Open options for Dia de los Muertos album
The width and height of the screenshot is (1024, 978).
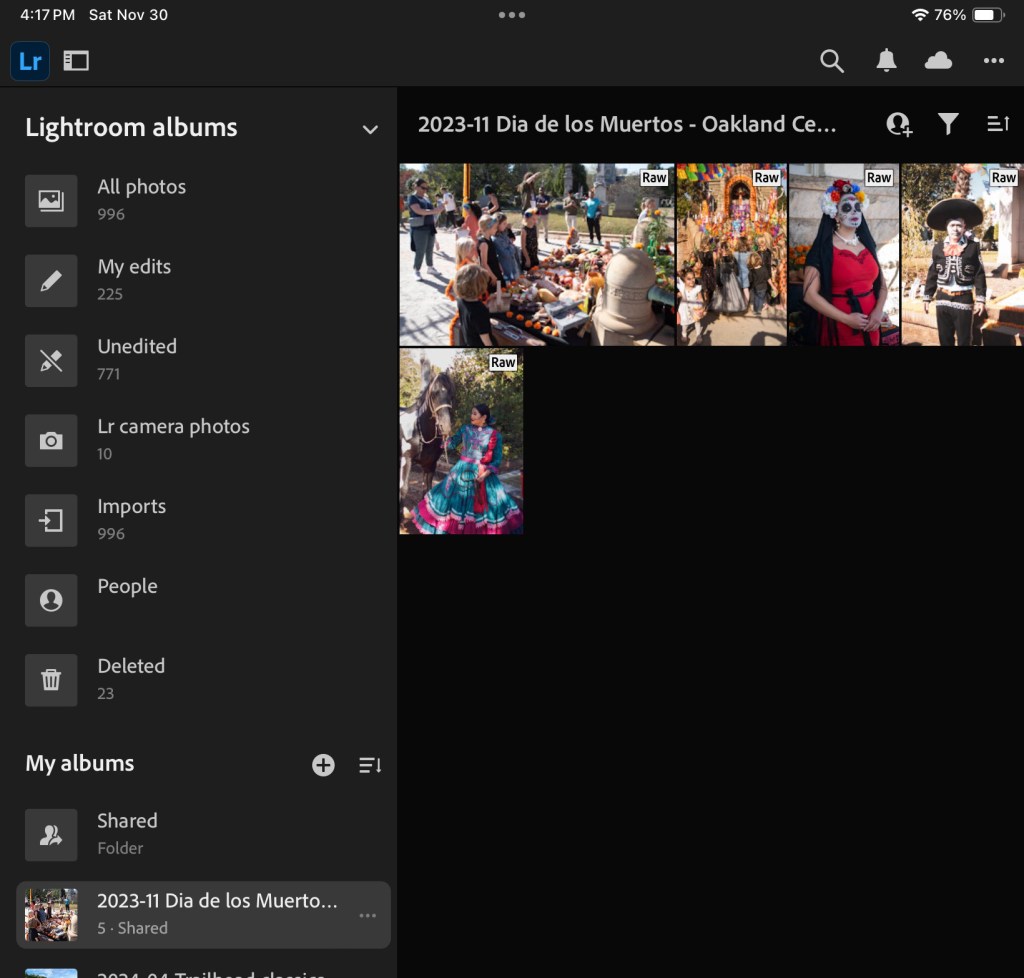[368, 915]
